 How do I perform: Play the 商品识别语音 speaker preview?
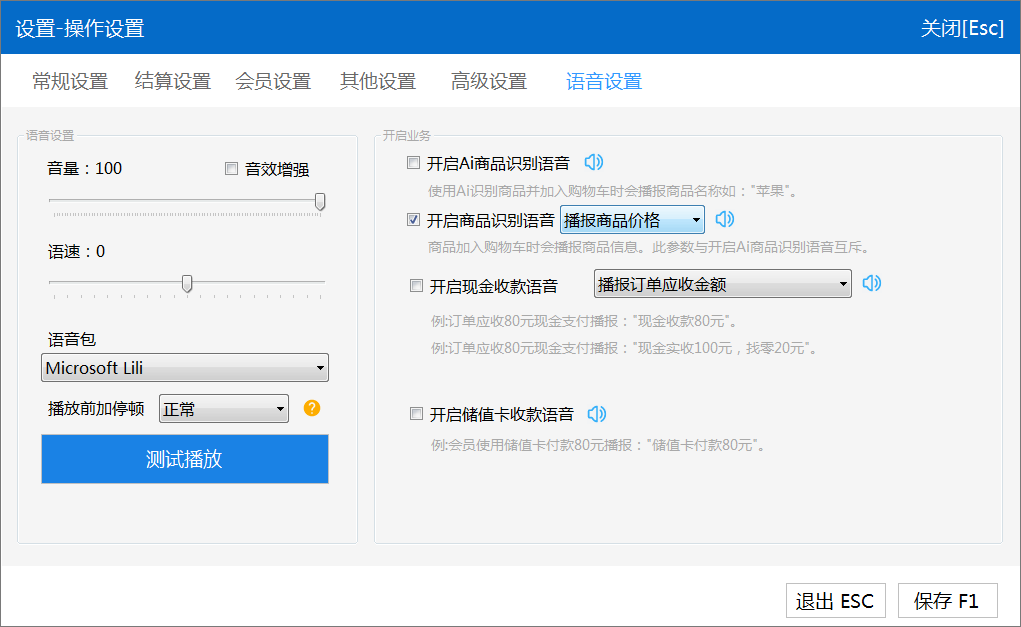pos(725,219)
